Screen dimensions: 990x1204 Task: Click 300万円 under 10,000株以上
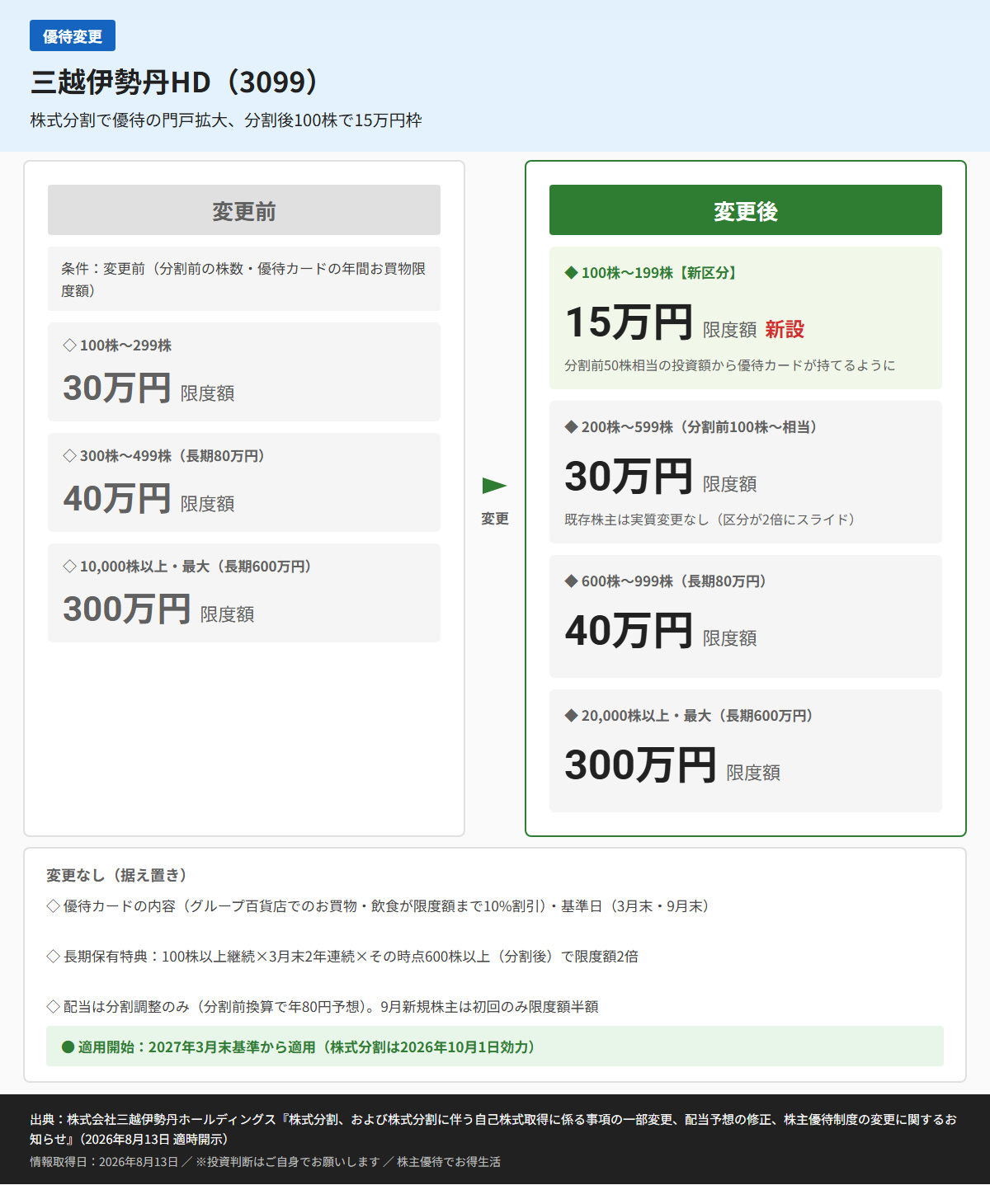pyautogui.click(x=127, y=609)
